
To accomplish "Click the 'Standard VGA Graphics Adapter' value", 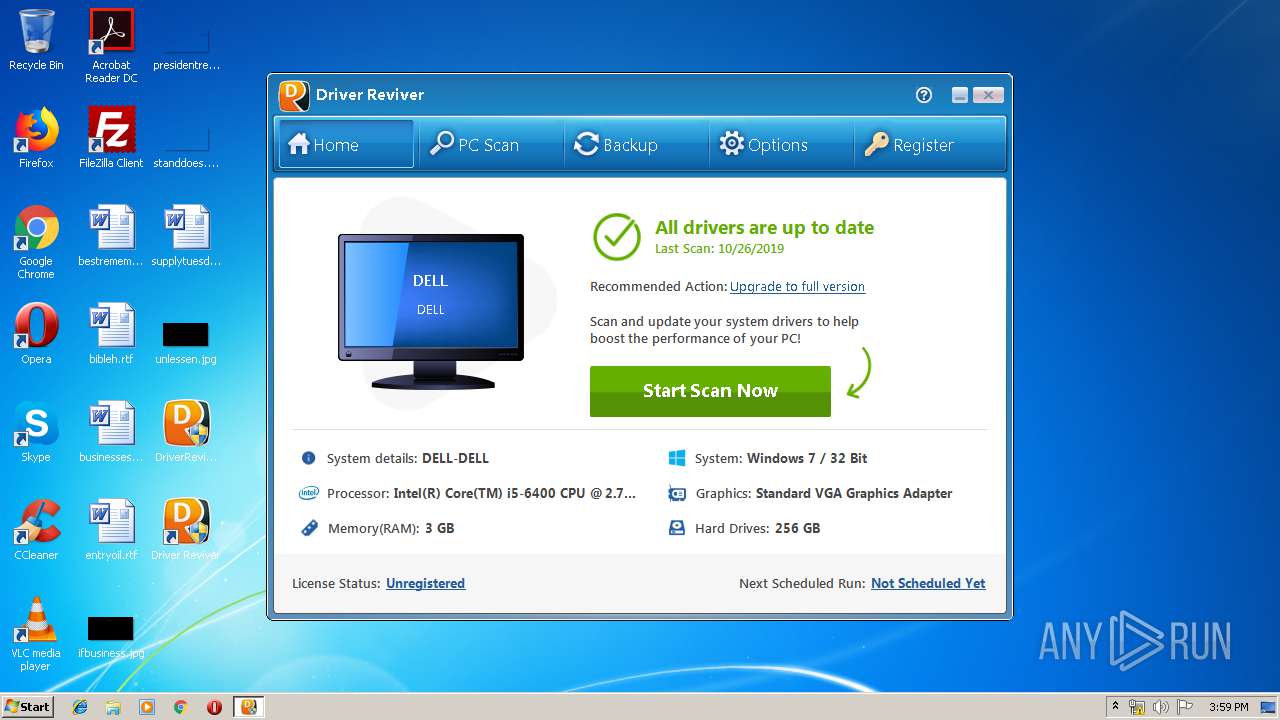I will click(854, 493).
